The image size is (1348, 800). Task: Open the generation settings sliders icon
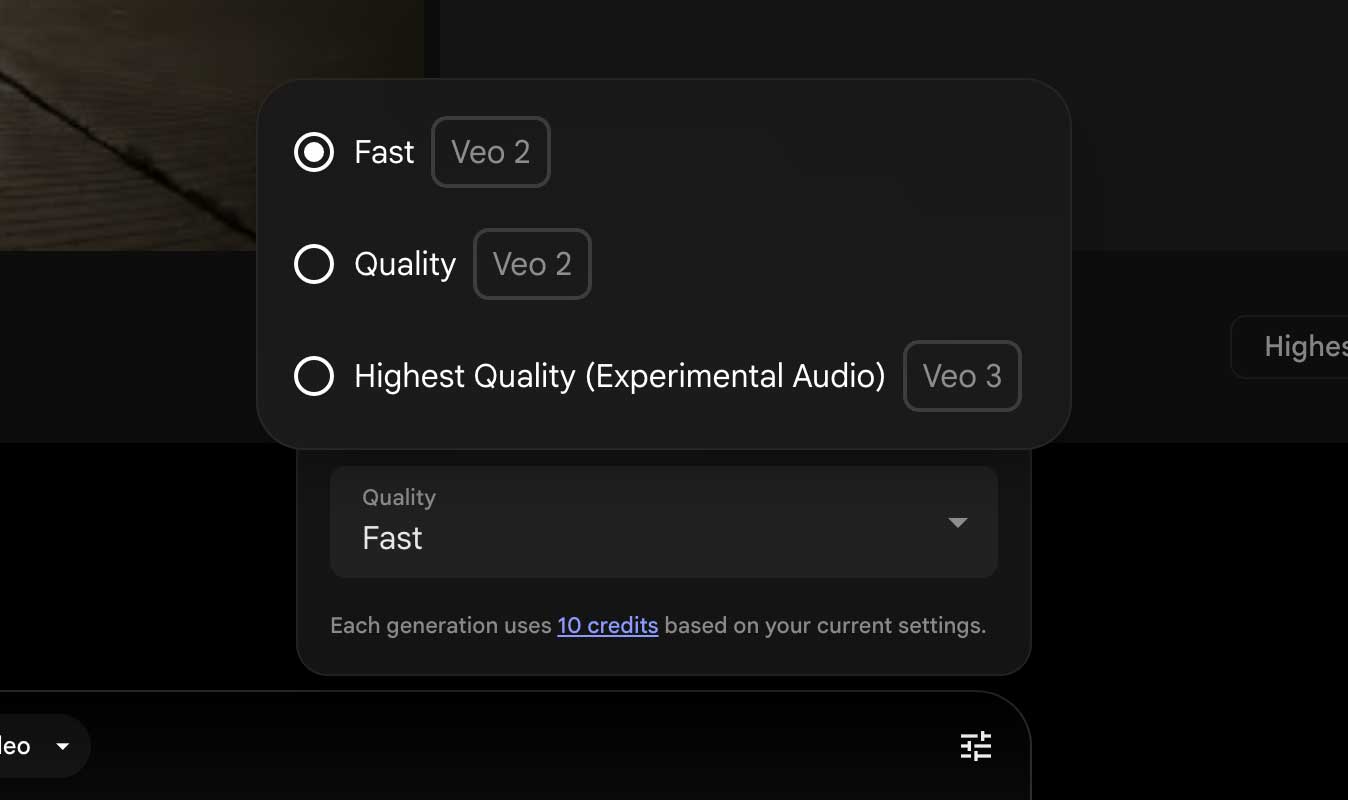pos(975,746)
